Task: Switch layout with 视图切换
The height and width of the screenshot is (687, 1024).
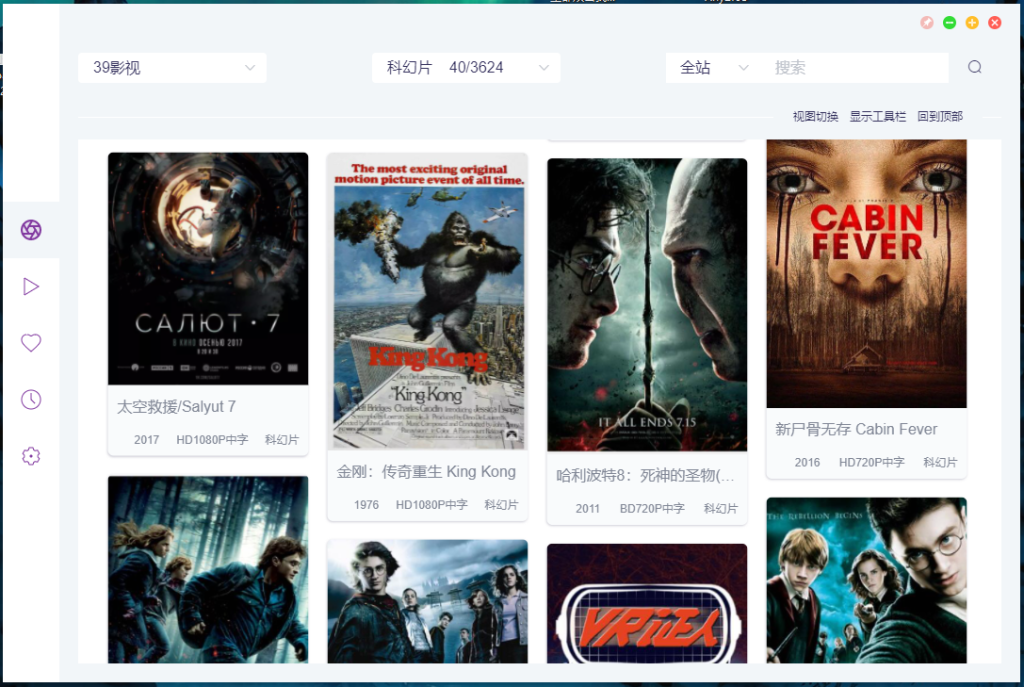Action: pos(816,117)
